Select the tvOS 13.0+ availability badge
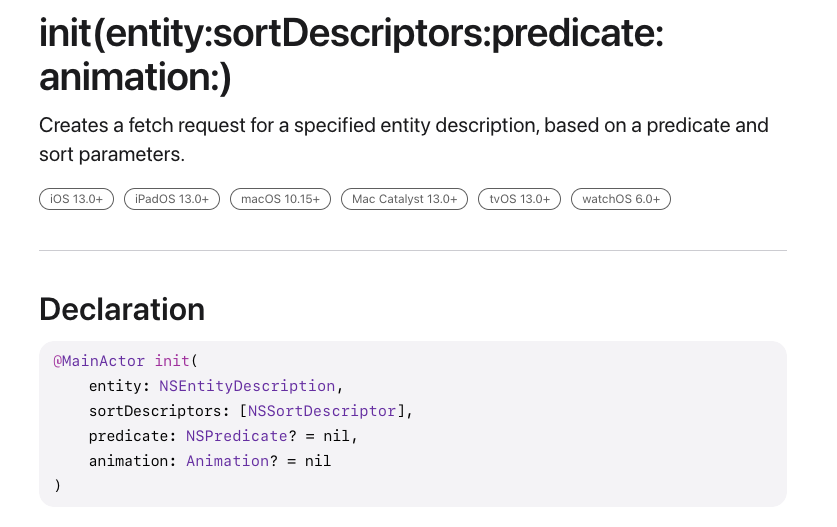This screenshot has width=837, height=527. click(x=519, y=199)
